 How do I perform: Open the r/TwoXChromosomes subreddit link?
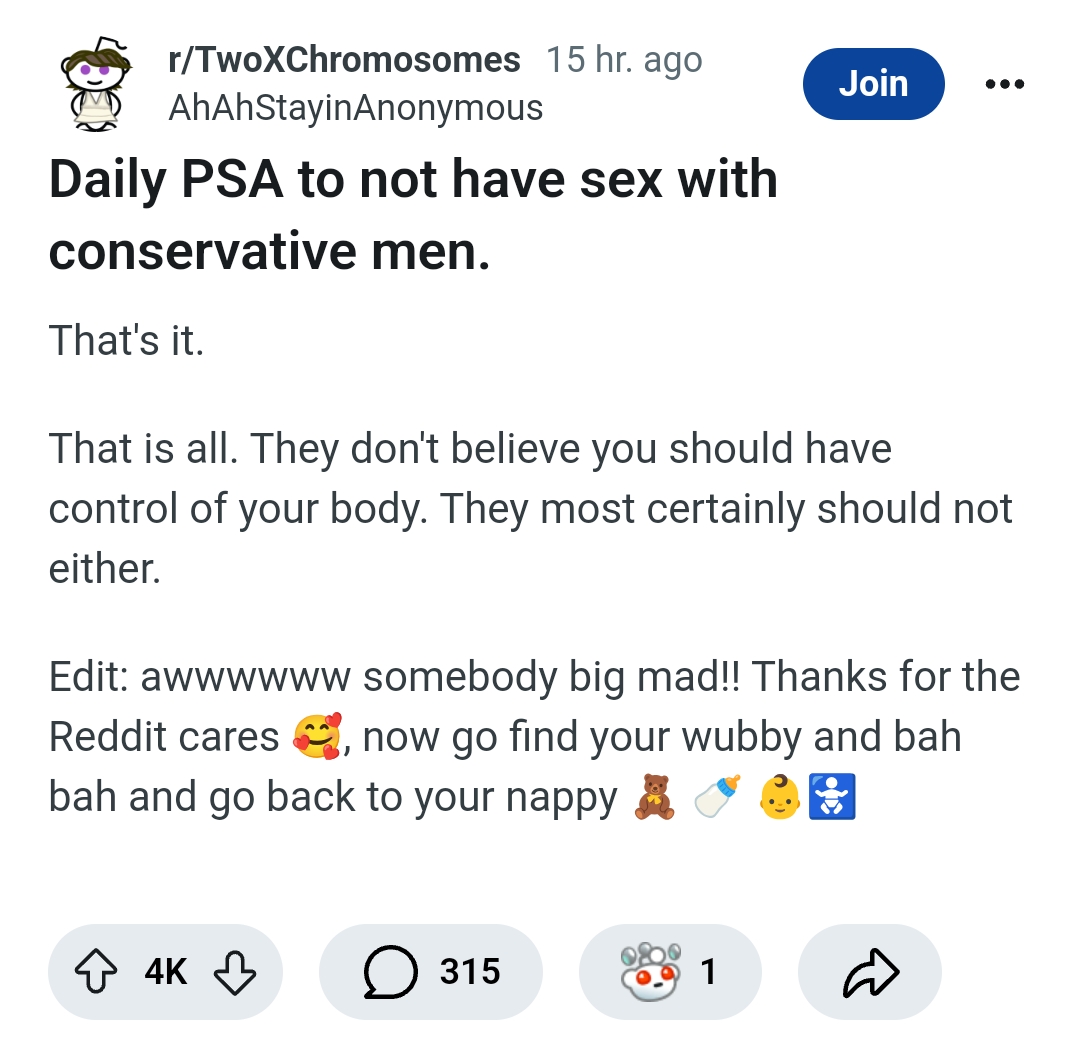click(x=344, y=60)
